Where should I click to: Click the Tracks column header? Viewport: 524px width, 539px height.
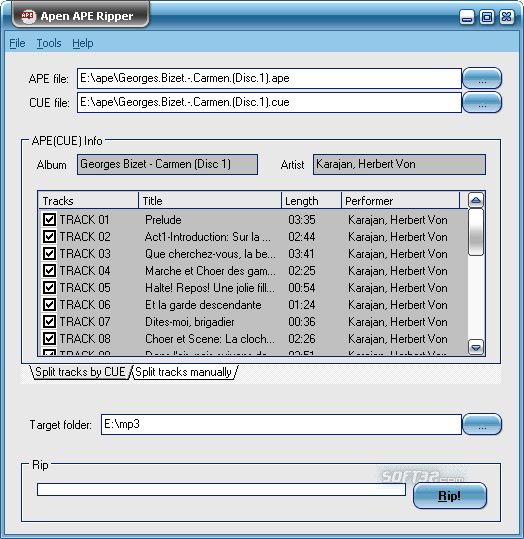click(x=88, y=201)
